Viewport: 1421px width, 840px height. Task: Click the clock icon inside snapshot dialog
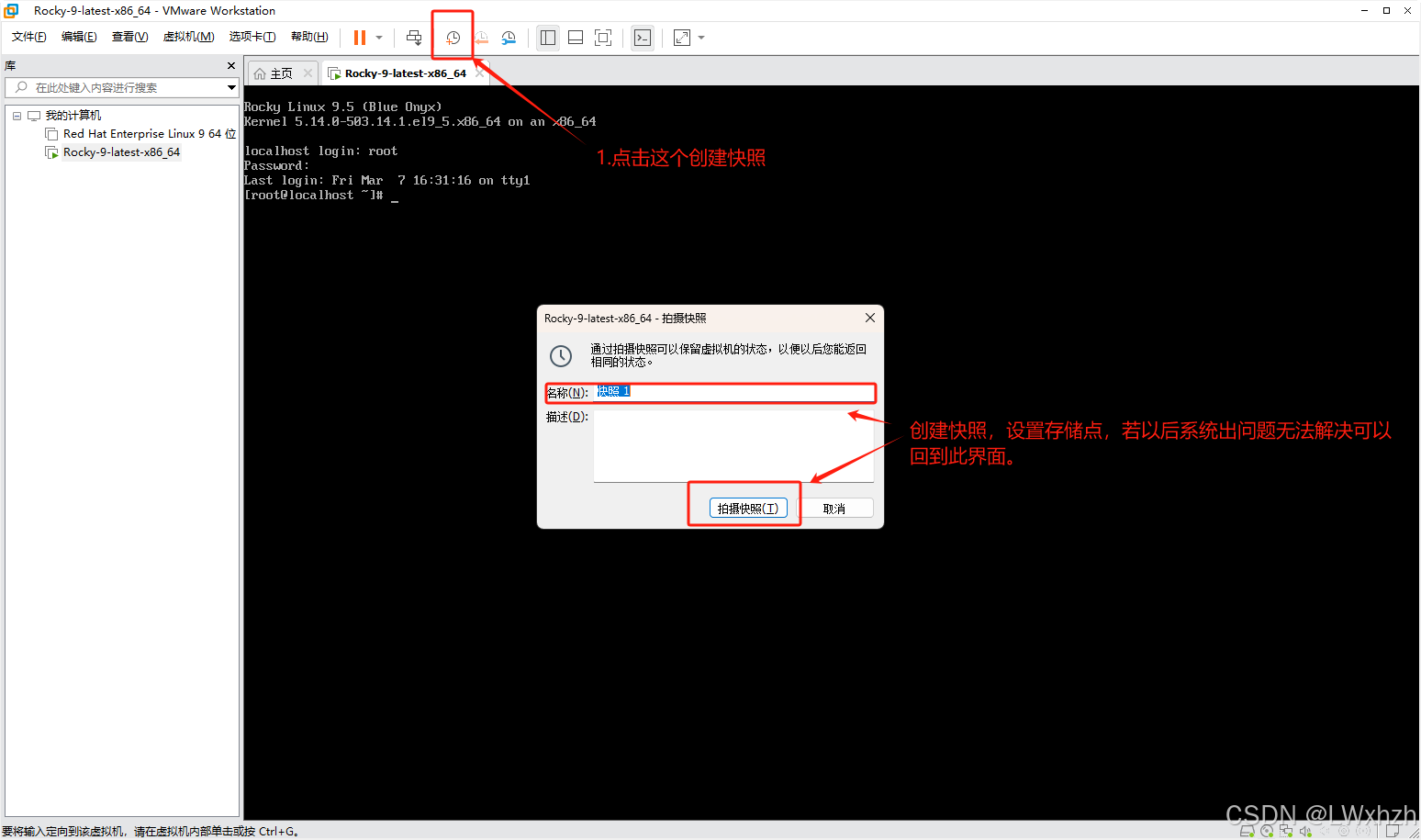[561, 356]
